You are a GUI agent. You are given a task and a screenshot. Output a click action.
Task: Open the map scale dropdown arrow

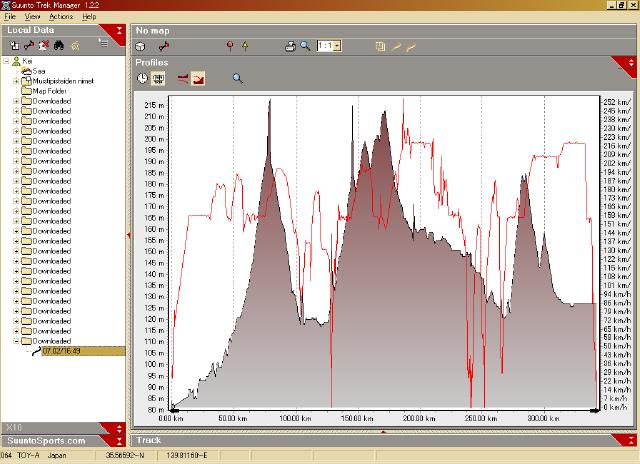[x=337, y=46]
